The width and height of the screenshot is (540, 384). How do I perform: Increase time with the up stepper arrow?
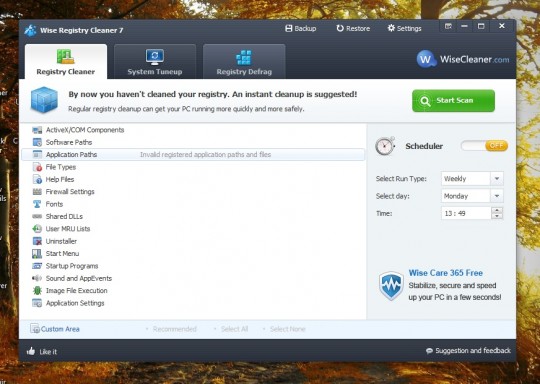click(x=497, y=210)
